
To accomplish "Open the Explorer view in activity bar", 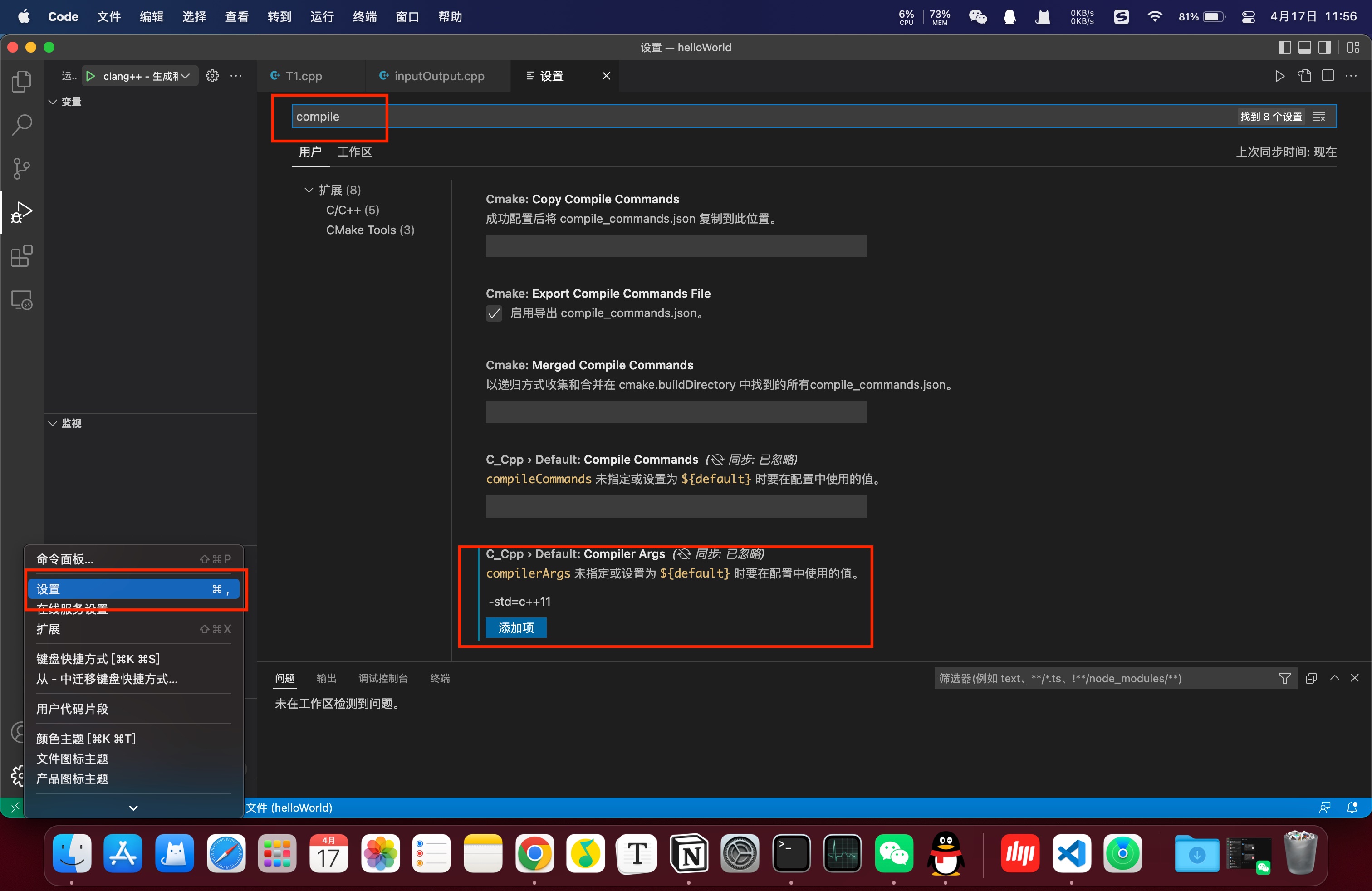I will [x=21, y=81].
